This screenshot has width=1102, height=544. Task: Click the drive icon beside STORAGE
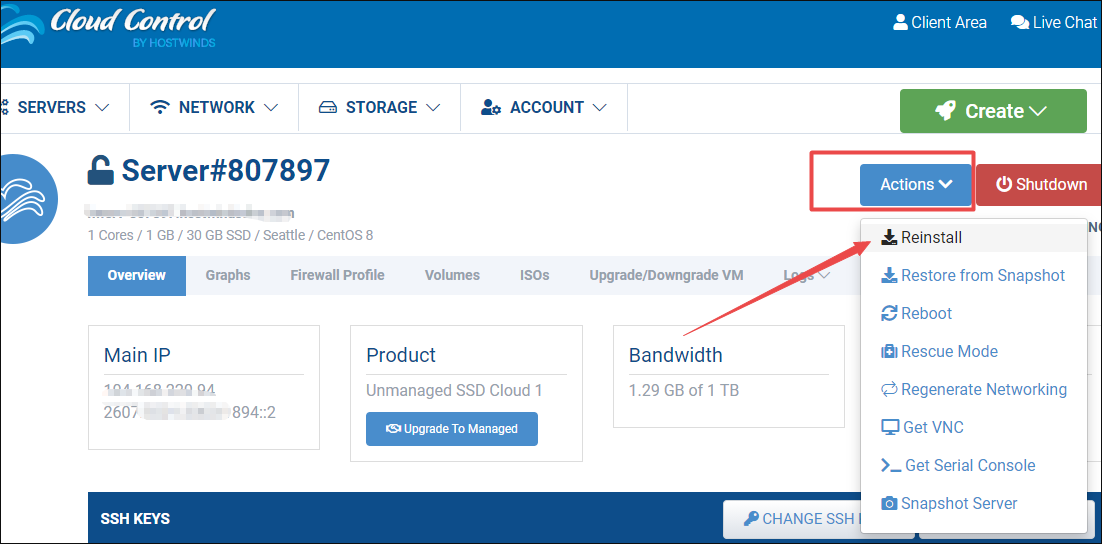(x=328, y=108)
